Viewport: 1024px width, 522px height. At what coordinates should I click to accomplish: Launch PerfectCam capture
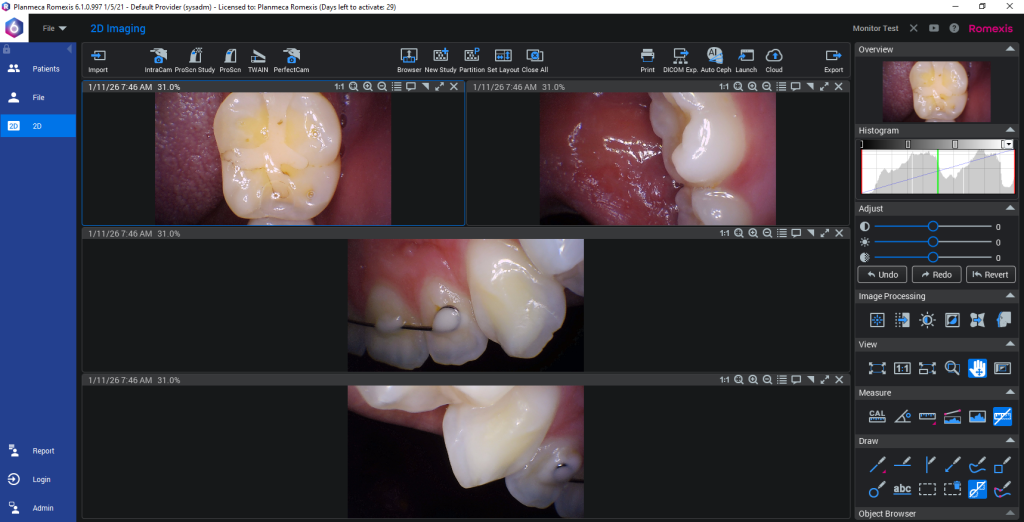[291, 56]
